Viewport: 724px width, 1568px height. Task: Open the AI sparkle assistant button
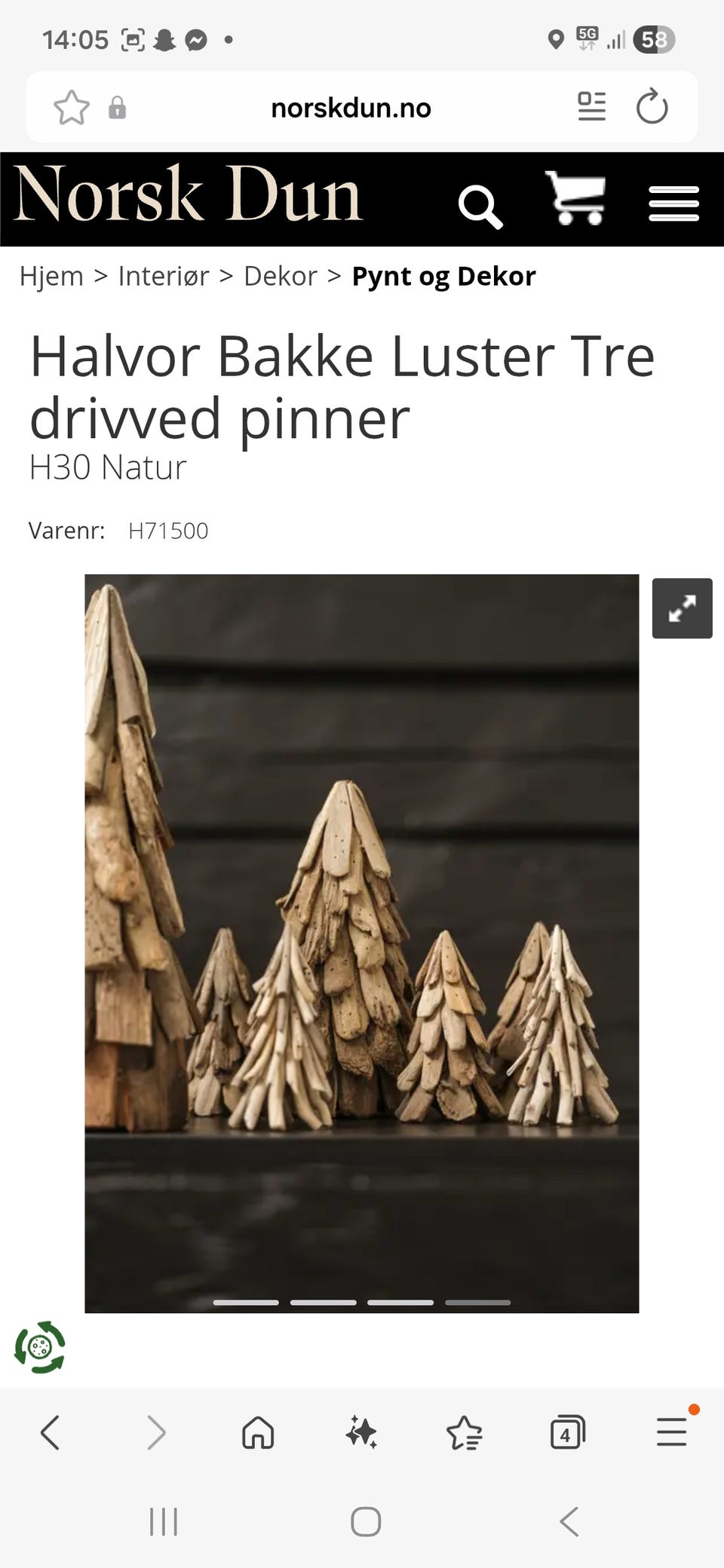tap(361, 1432)
